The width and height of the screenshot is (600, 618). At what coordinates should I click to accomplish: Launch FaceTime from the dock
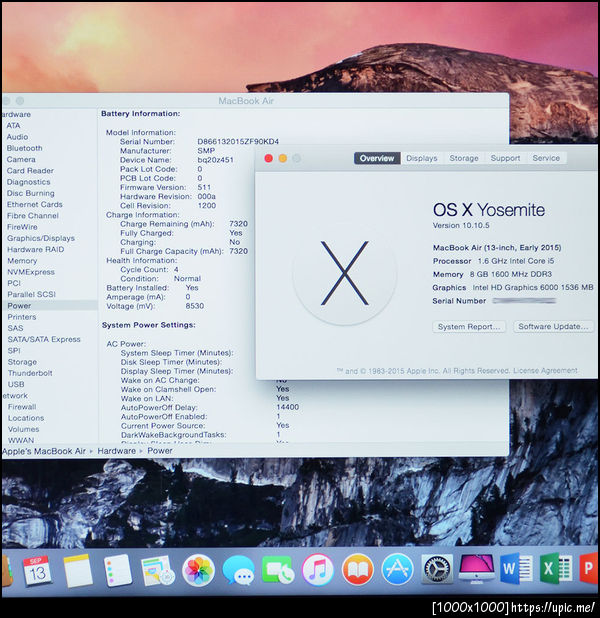coord(278,570)
